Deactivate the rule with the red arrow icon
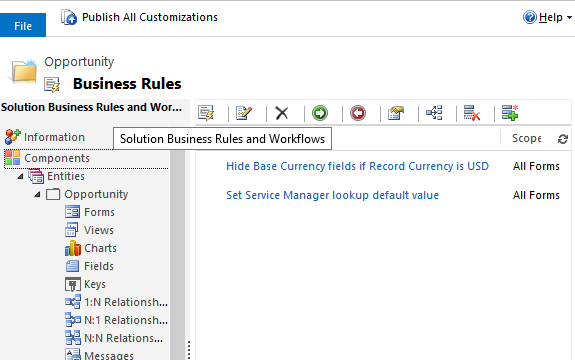Image resolution: width=575 pixels, height=360 pixels. (358, 113)
